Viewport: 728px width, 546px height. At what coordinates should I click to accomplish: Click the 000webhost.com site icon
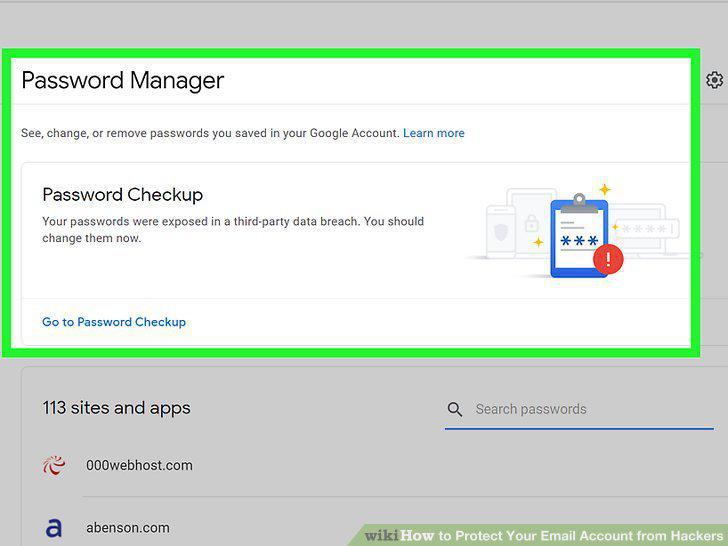tap(54, 465)
